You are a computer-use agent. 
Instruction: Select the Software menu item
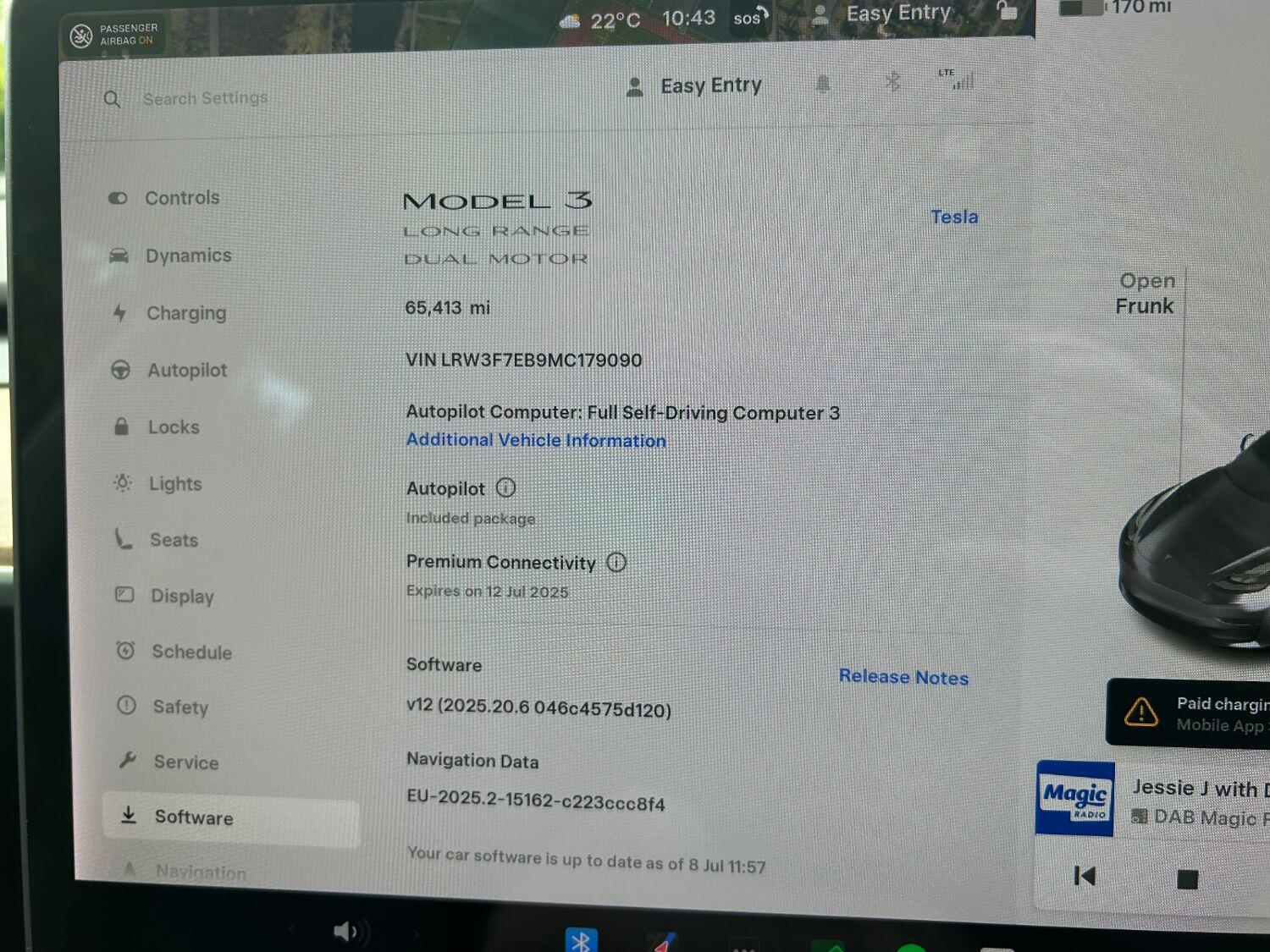pos(230,818)
